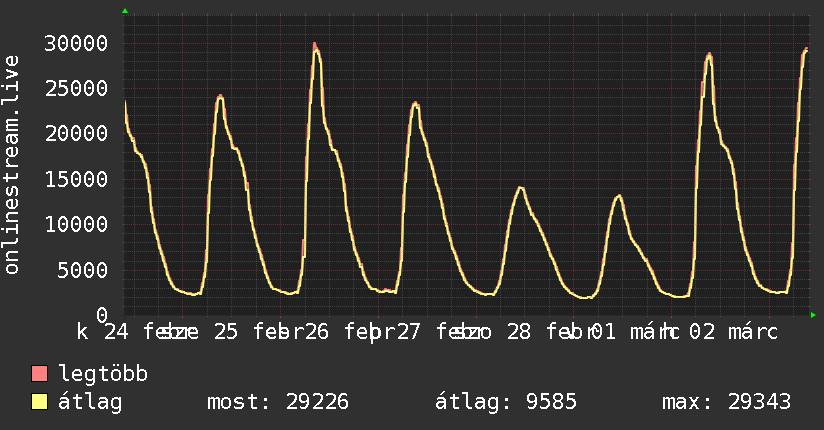This screenshot has height=430, width=824.
Task: Click the 0 y-axis label
Action: click(102, 316)
